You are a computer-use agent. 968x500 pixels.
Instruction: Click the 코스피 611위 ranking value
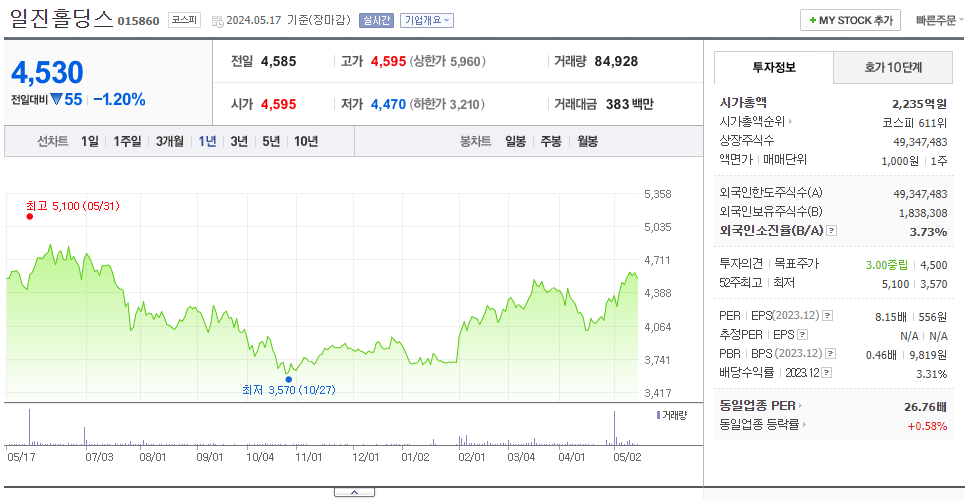[x=916, y=122]
